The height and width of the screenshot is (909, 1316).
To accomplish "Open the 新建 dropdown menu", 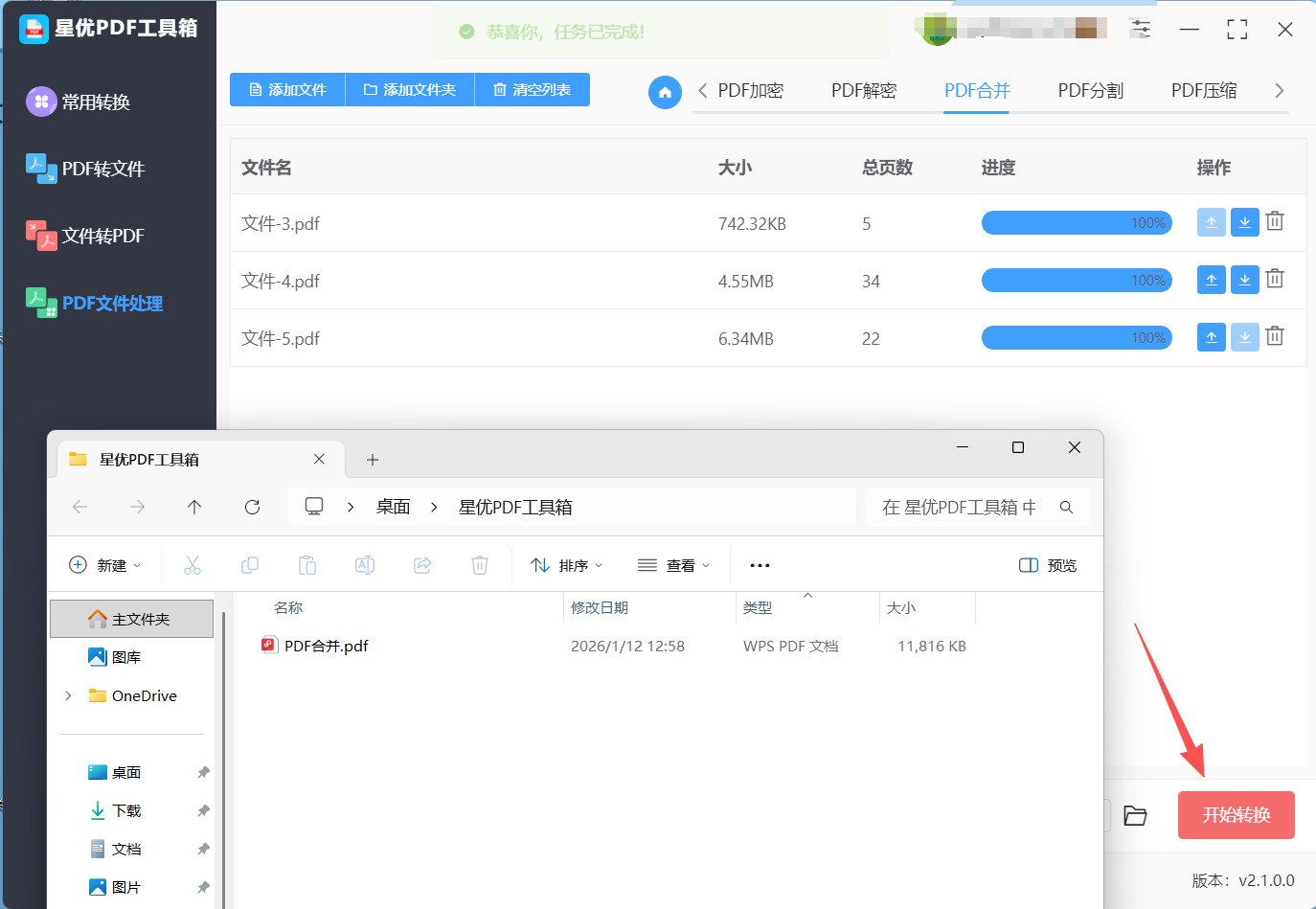I will 105,565.
